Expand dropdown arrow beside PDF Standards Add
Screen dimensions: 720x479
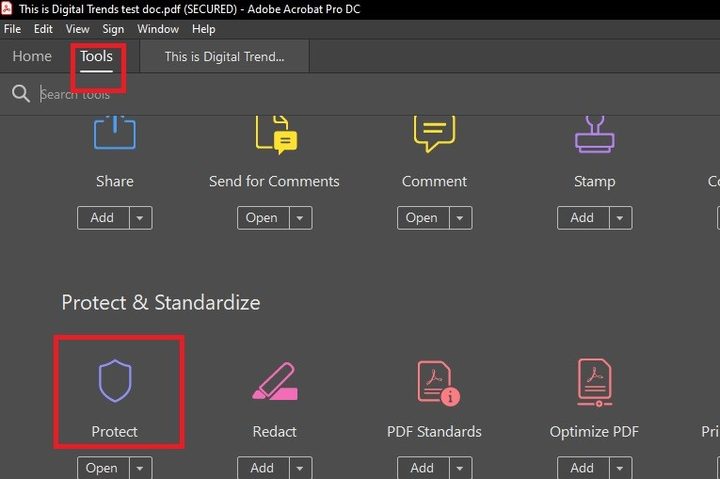(460, 468)
